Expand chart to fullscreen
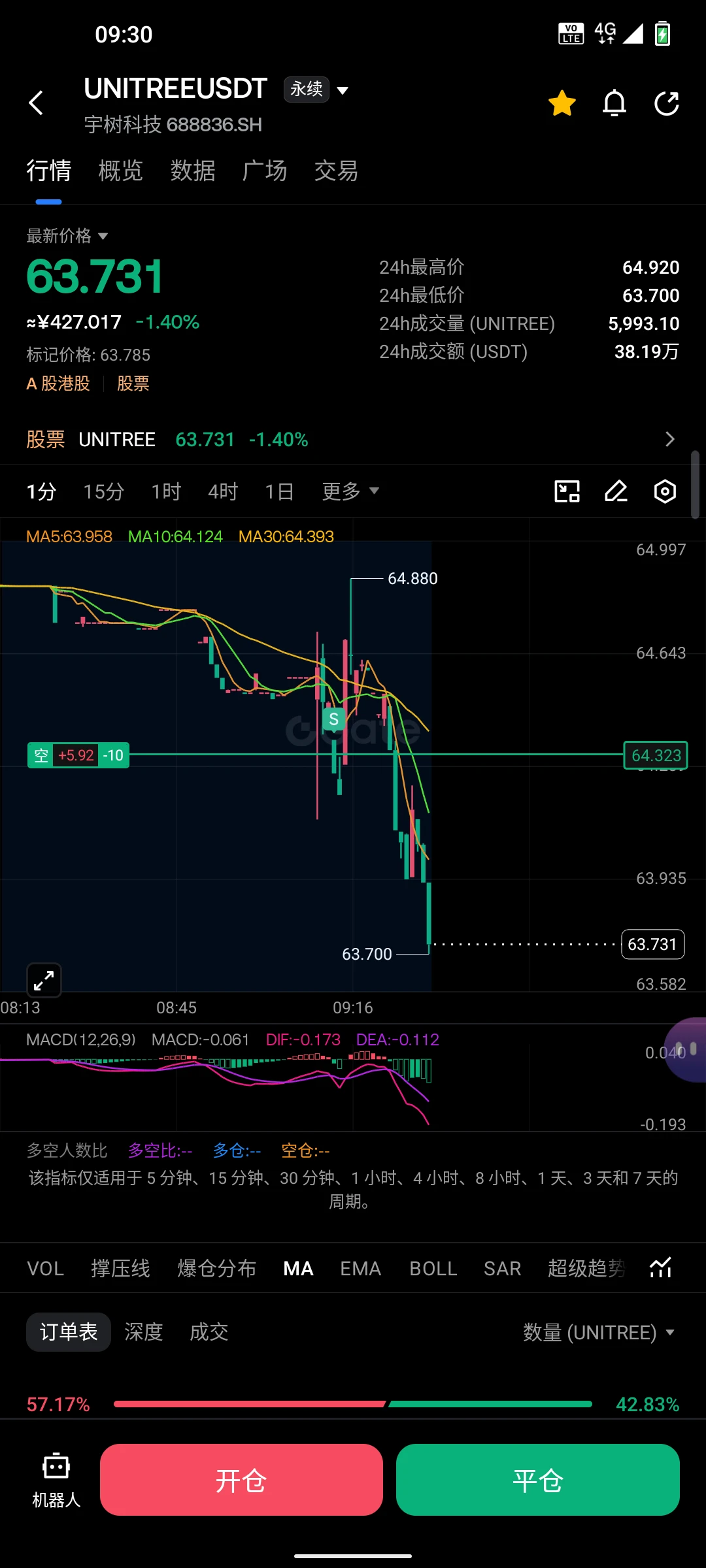The height and width of the screenshot is (1568, 706). pyautogui.click(x=44, y=980)
